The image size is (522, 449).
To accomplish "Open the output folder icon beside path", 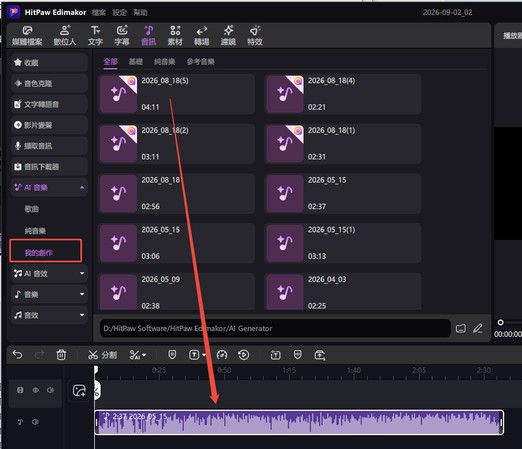I will coord(461,329).
